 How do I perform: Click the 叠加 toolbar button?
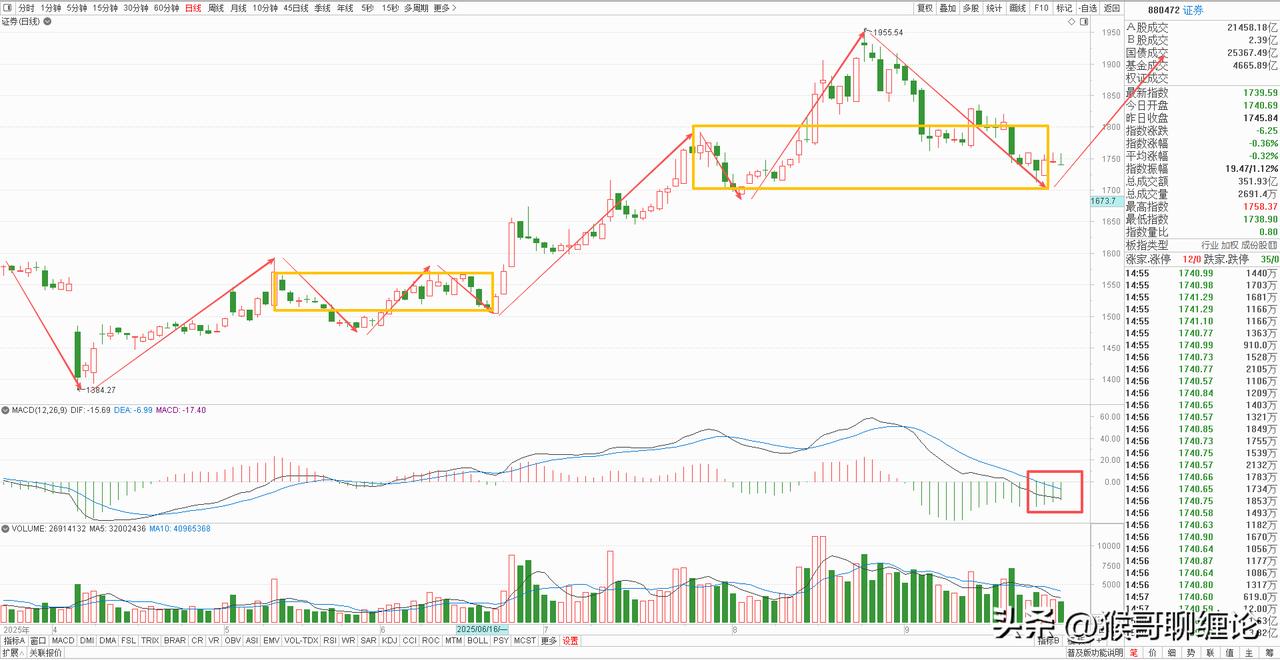pos(948,8)
